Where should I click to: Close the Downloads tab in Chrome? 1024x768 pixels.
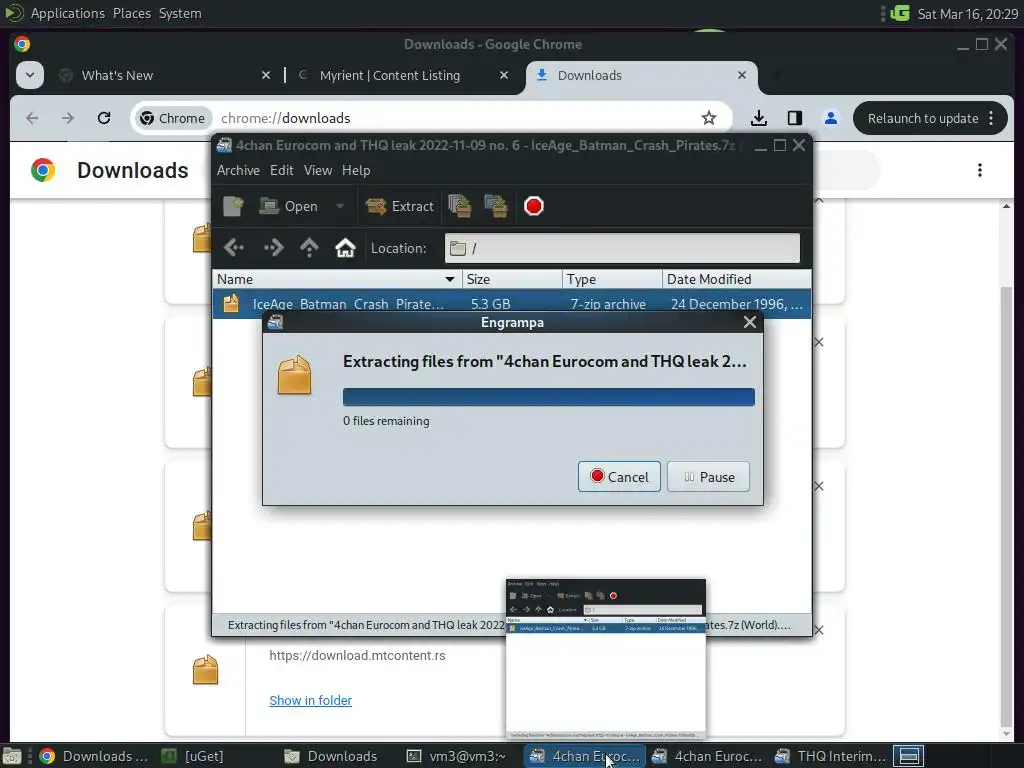pos(742,76)
